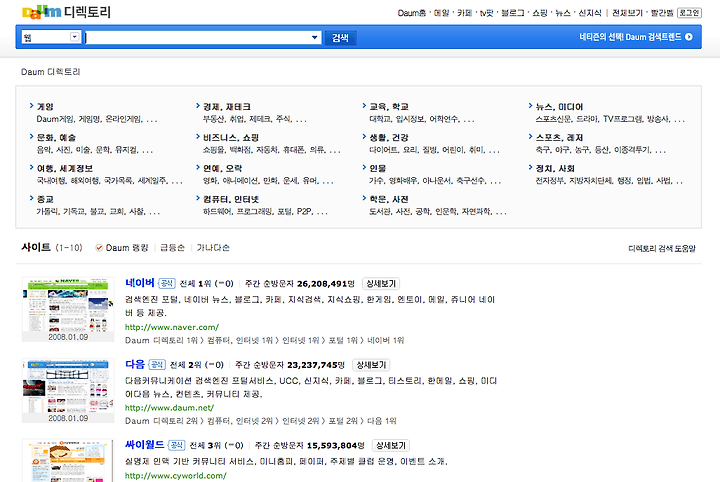Viewport: 720px width, 482px height.
Task: Open tv팟 in the top navigation
Action: (487, 13)
